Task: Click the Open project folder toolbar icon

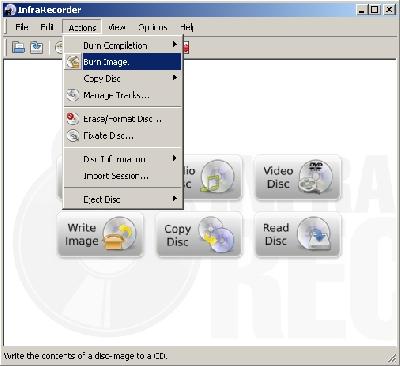Action: [x=19, y=47]
